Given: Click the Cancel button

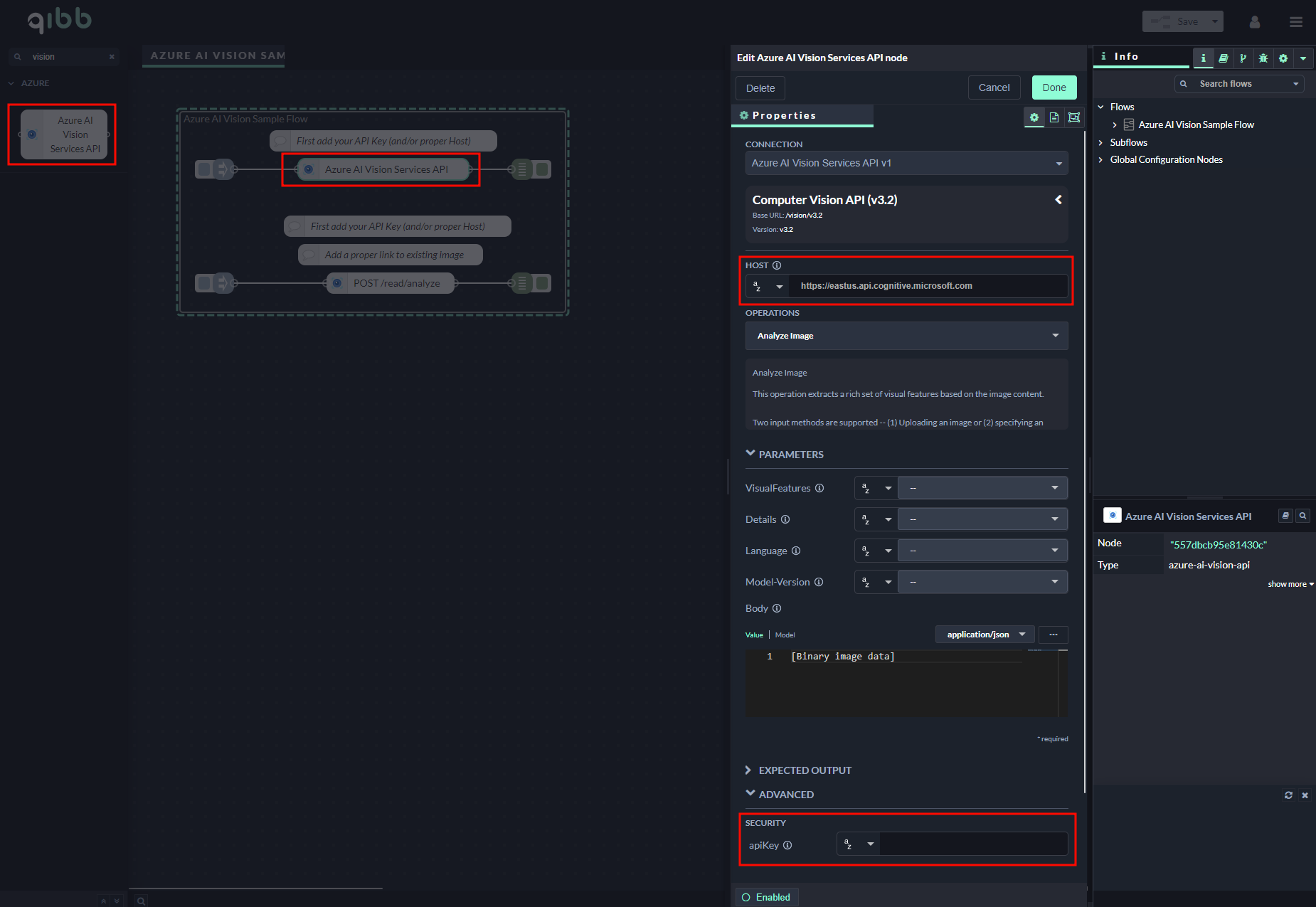Looking at the screenshot, I should [x=994, y=87].
